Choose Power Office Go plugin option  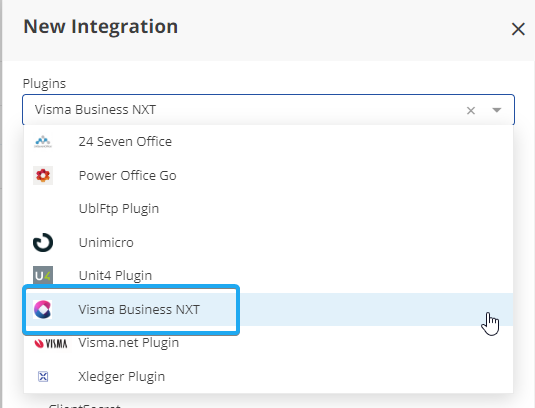coord(268,175)
